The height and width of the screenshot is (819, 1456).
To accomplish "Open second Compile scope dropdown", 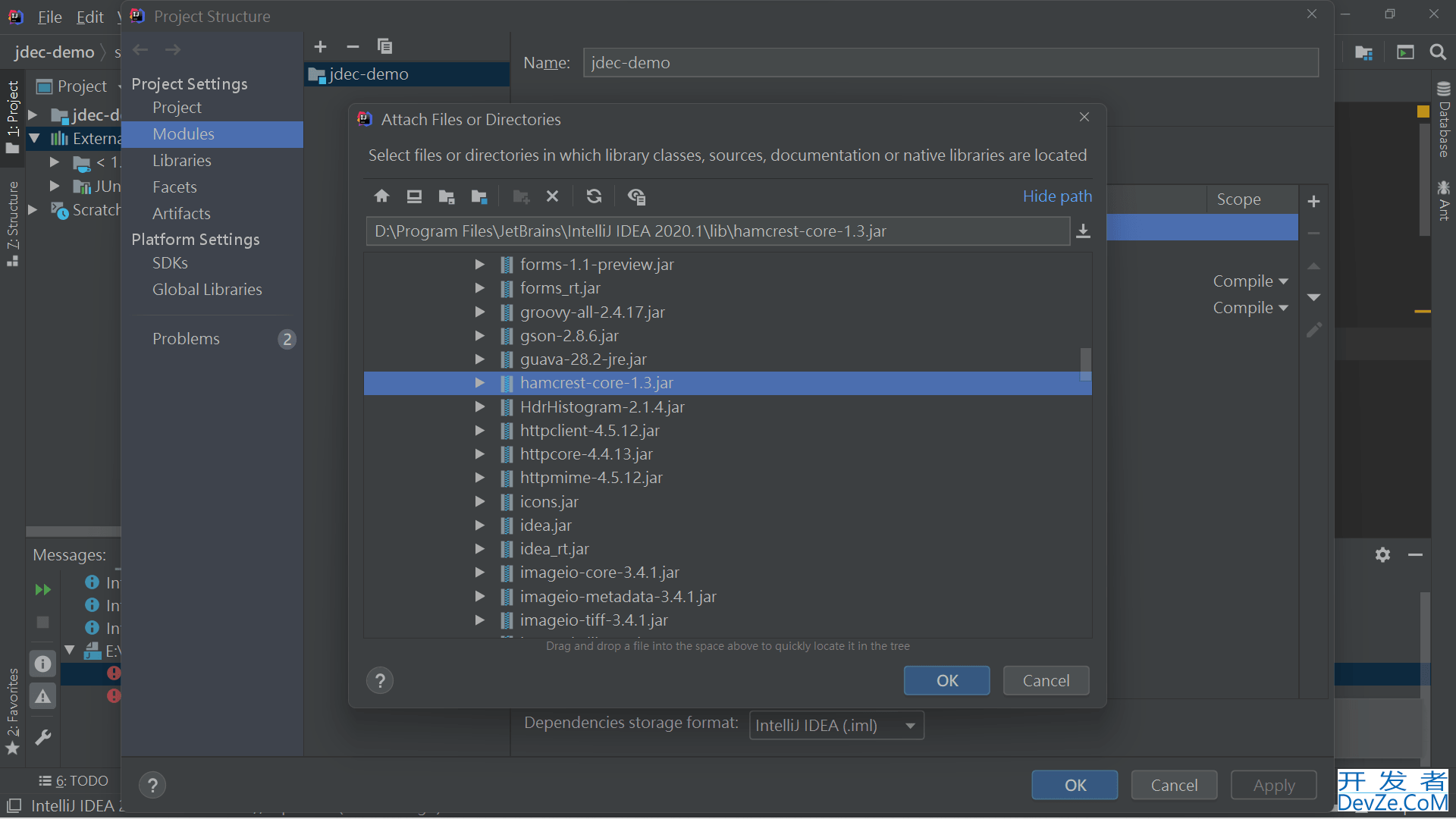I will coord(1250,308).
